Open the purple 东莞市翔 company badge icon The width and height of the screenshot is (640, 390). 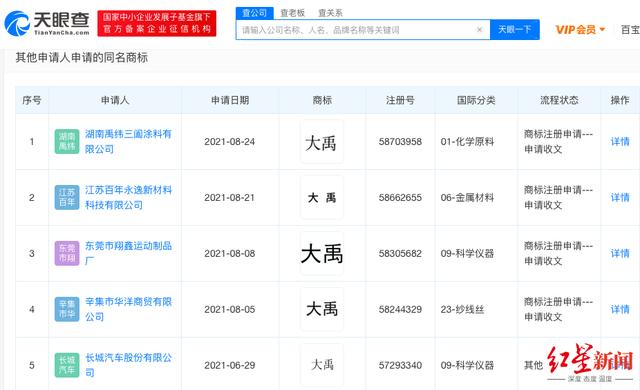pyautogui.click(x=67, y=253)
